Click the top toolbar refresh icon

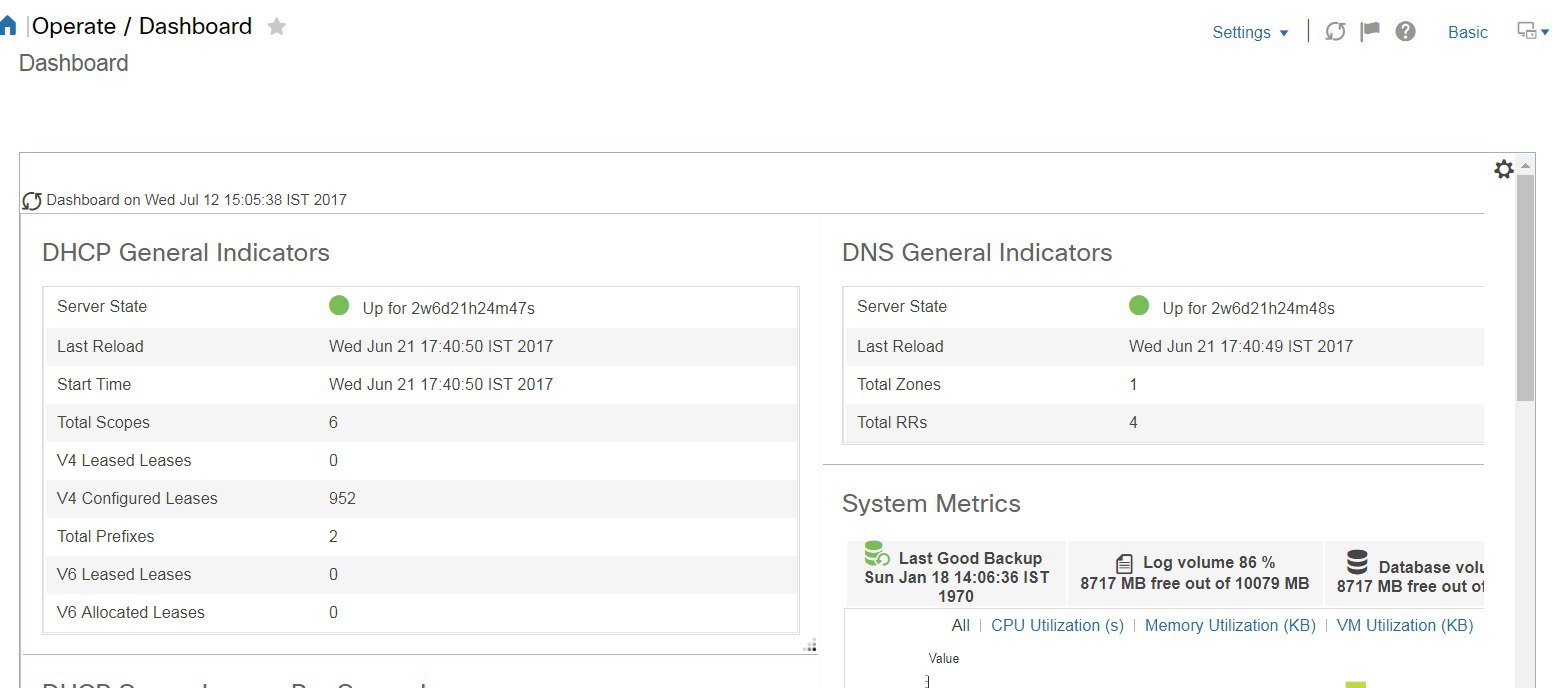1335,32
